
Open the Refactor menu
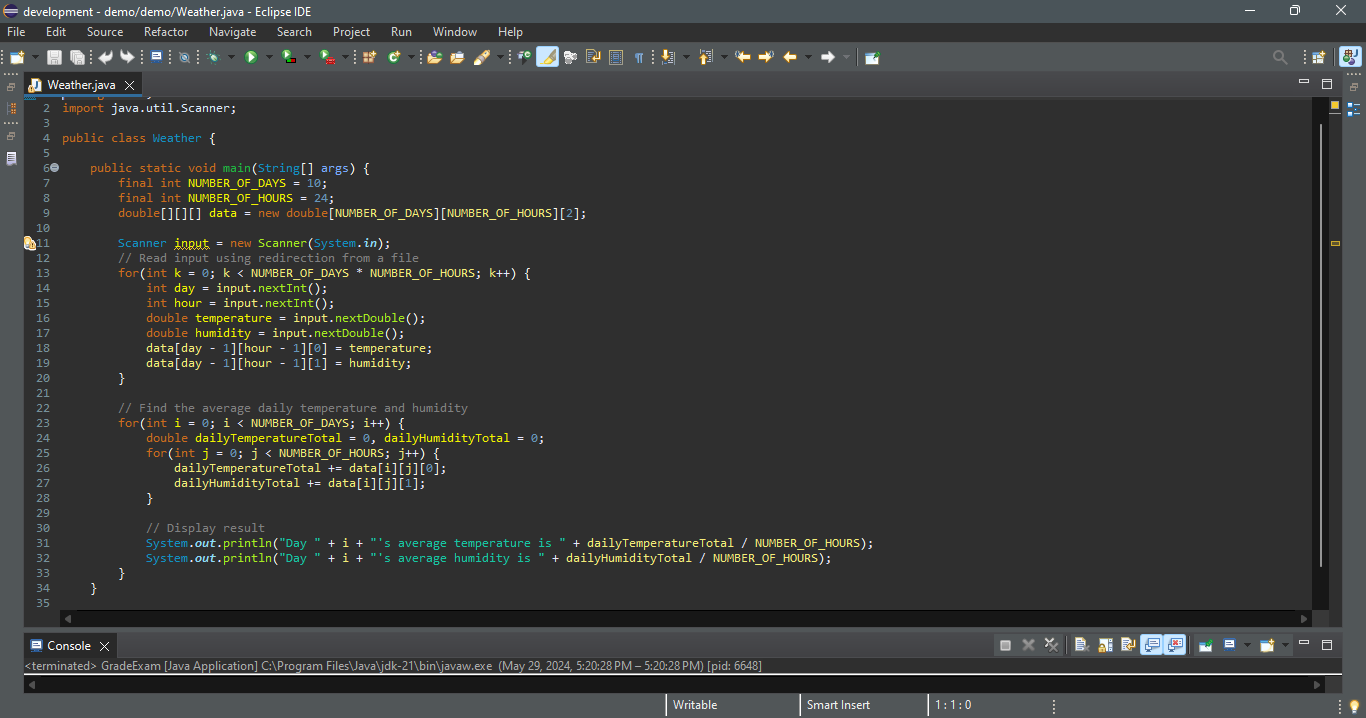click(x=165, y=32)
